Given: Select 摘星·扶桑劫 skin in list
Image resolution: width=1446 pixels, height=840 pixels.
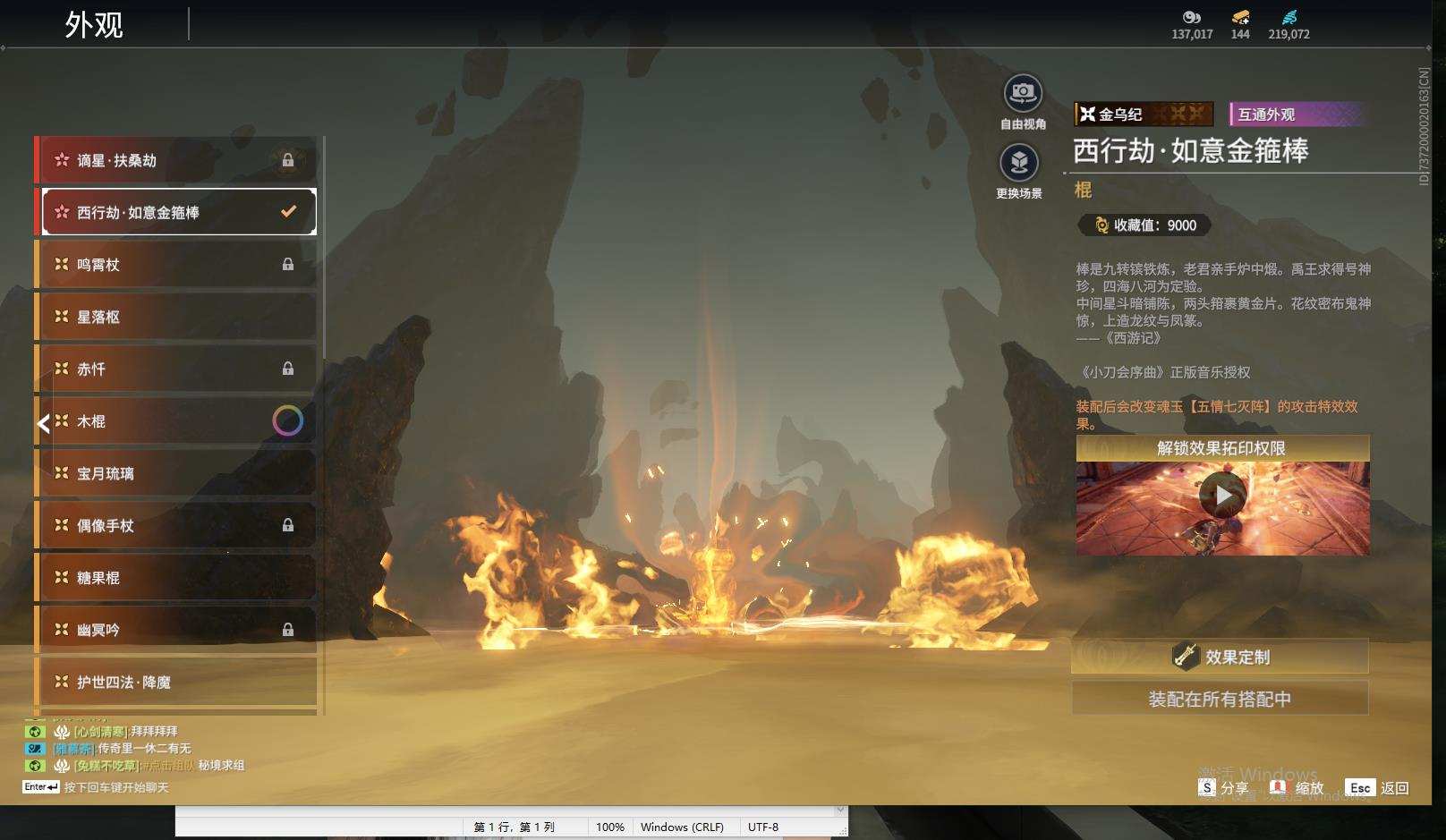Looking at the screenshot, I should pyautogui.click(x=175, y=160).
